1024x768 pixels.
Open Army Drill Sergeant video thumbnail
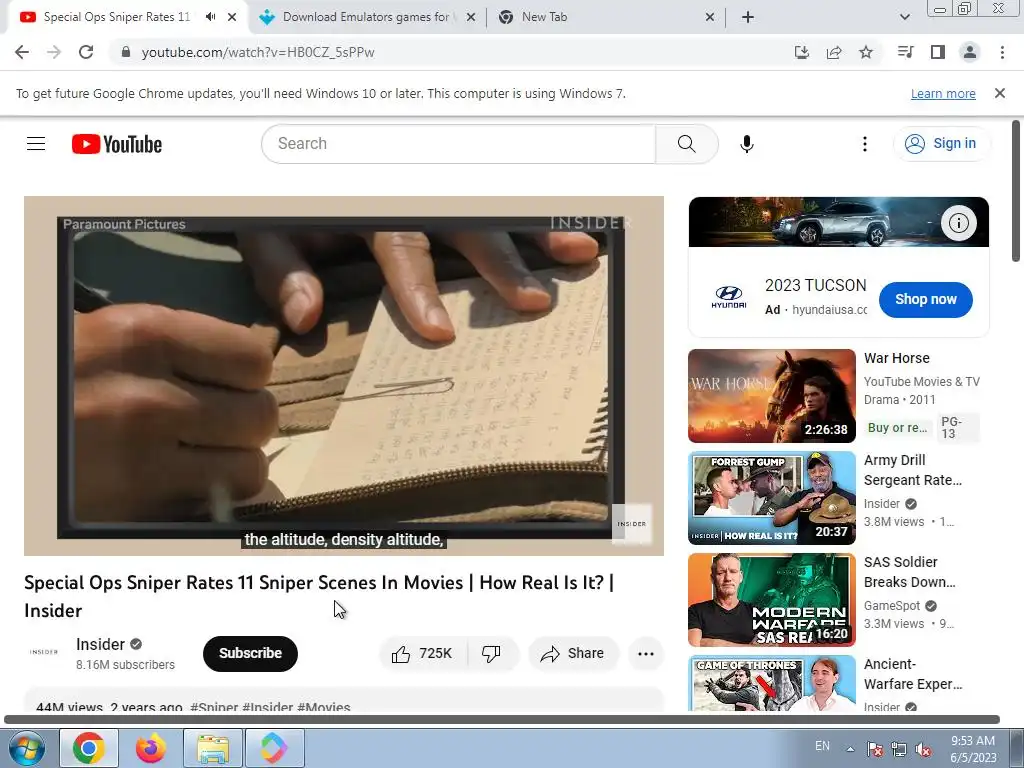[x=771, y=498]
